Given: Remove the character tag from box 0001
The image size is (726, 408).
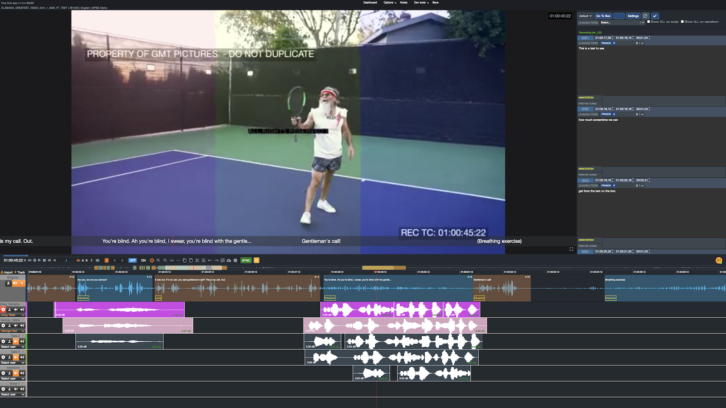Looking at the screenshot, I should 614,43.
